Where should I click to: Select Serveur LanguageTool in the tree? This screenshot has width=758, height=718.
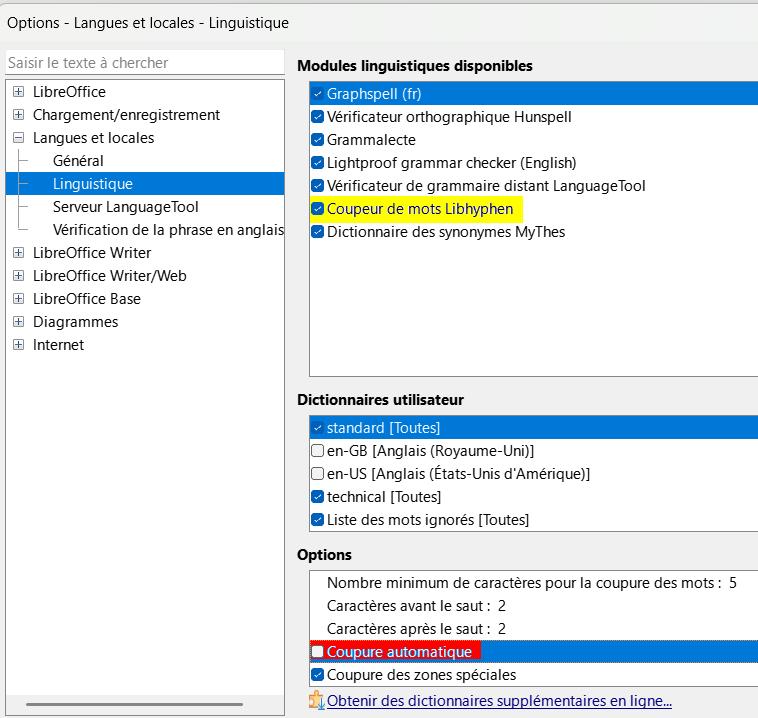tap(126, 207)
